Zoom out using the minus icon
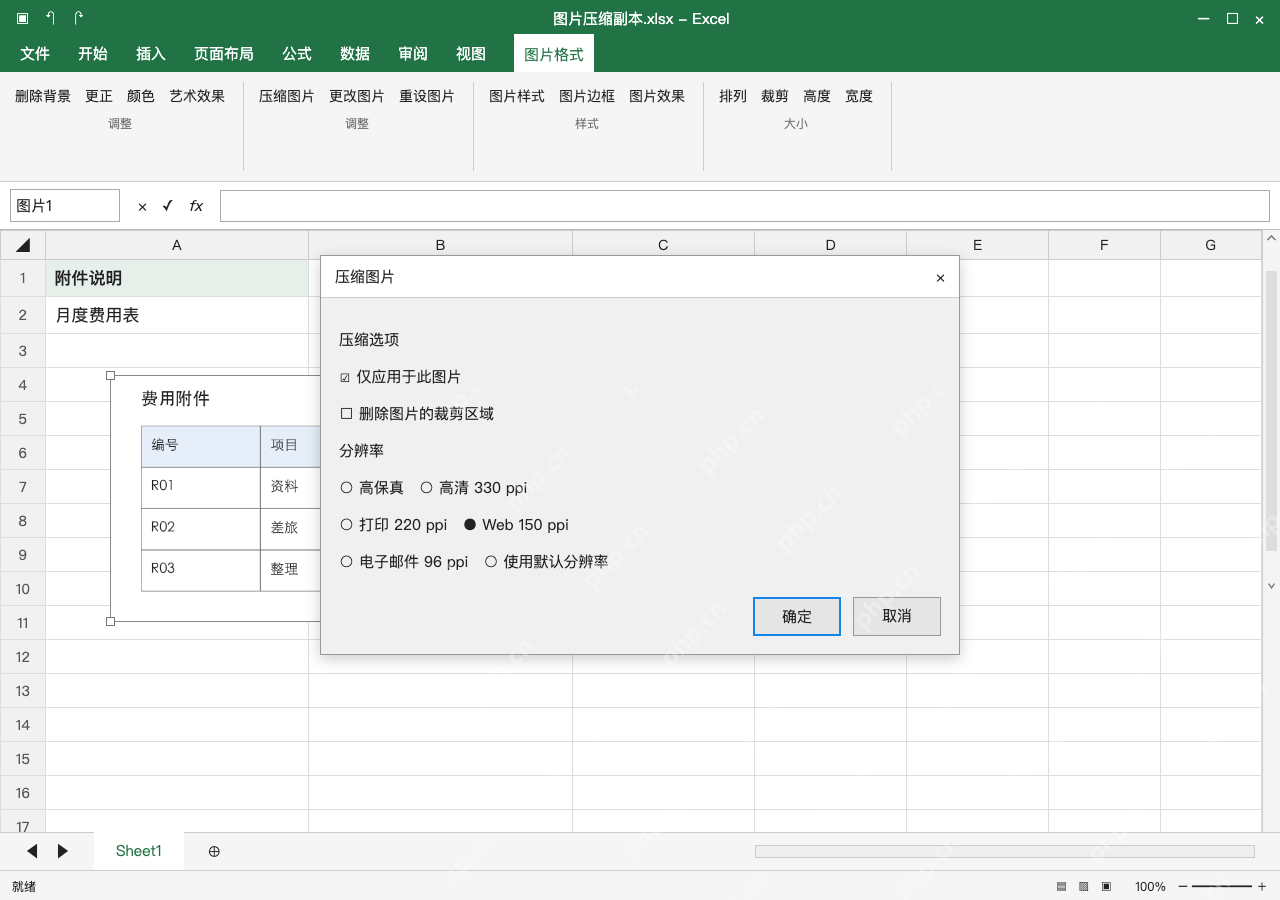The width and height of the screenshot is (1280, 900). pyautogui.click(x=1183, y=886)
